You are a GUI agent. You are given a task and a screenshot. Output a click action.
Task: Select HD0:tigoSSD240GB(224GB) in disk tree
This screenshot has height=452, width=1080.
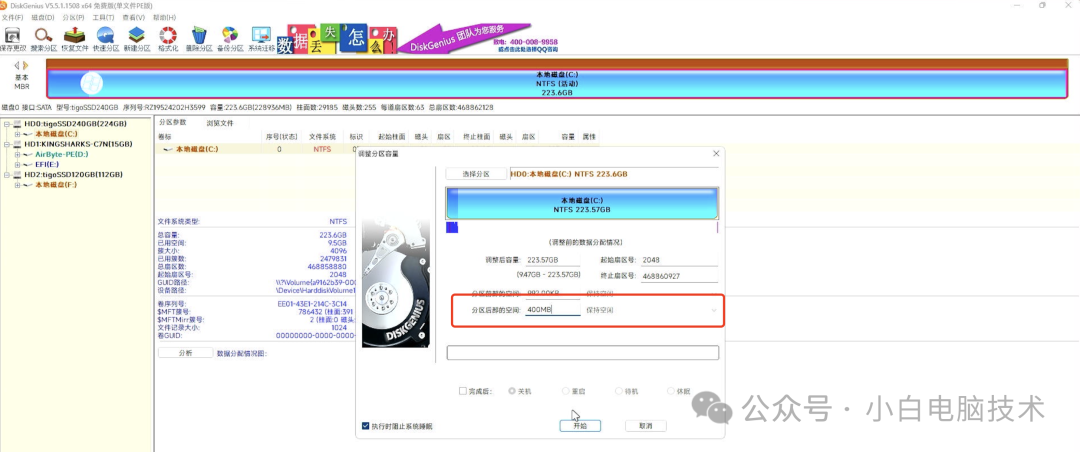[x=75, y=124]
